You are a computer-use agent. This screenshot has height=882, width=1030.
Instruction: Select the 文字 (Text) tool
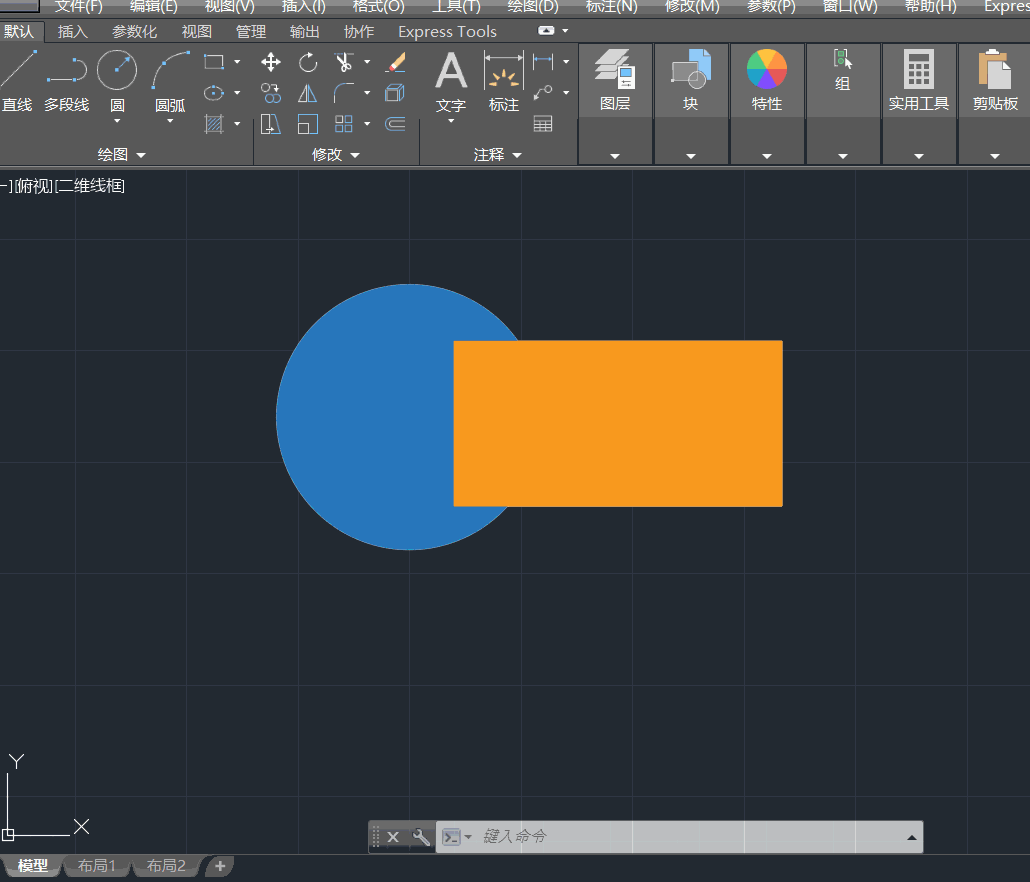(x=451, y=81)
